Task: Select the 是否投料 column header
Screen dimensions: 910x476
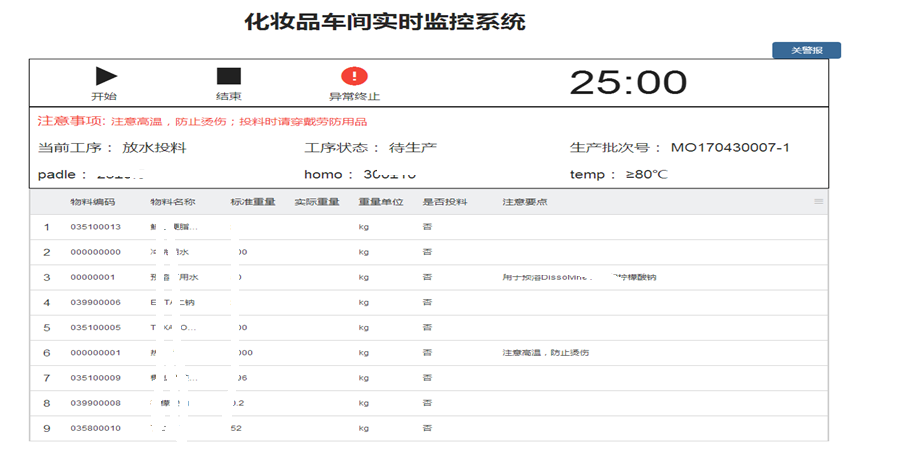Action: pyautogui.click(x=444, y=202)
